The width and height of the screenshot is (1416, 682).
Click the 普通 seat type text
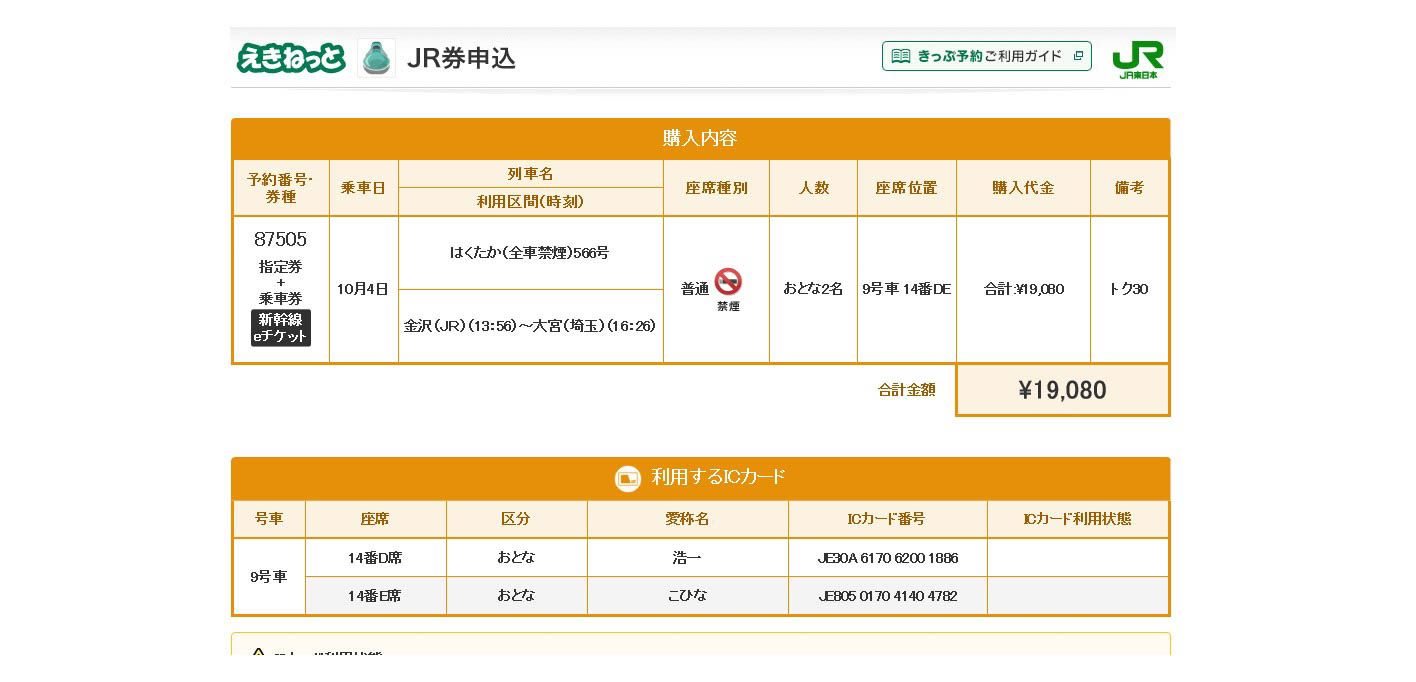[695, 289]
